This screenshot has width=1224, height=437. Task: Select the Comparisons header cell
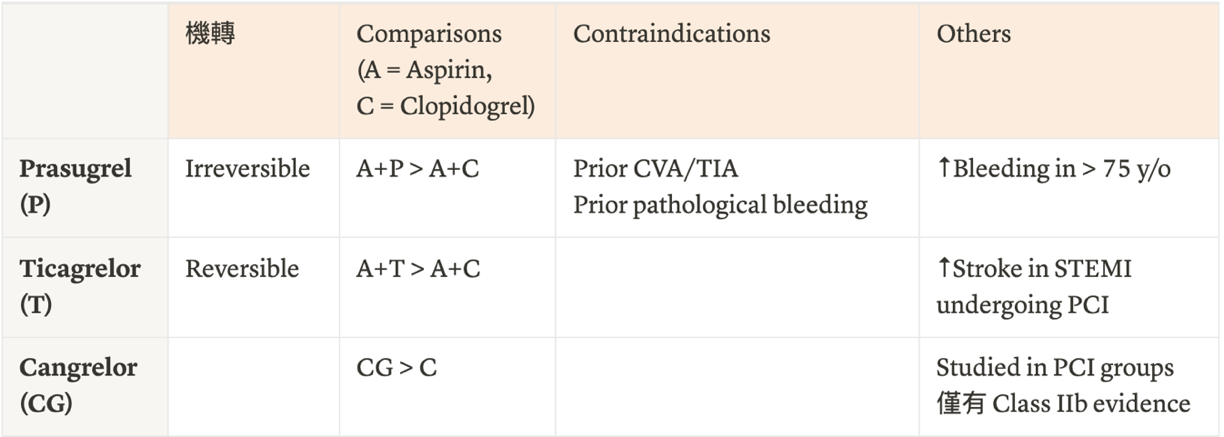[x=447, y=71]
